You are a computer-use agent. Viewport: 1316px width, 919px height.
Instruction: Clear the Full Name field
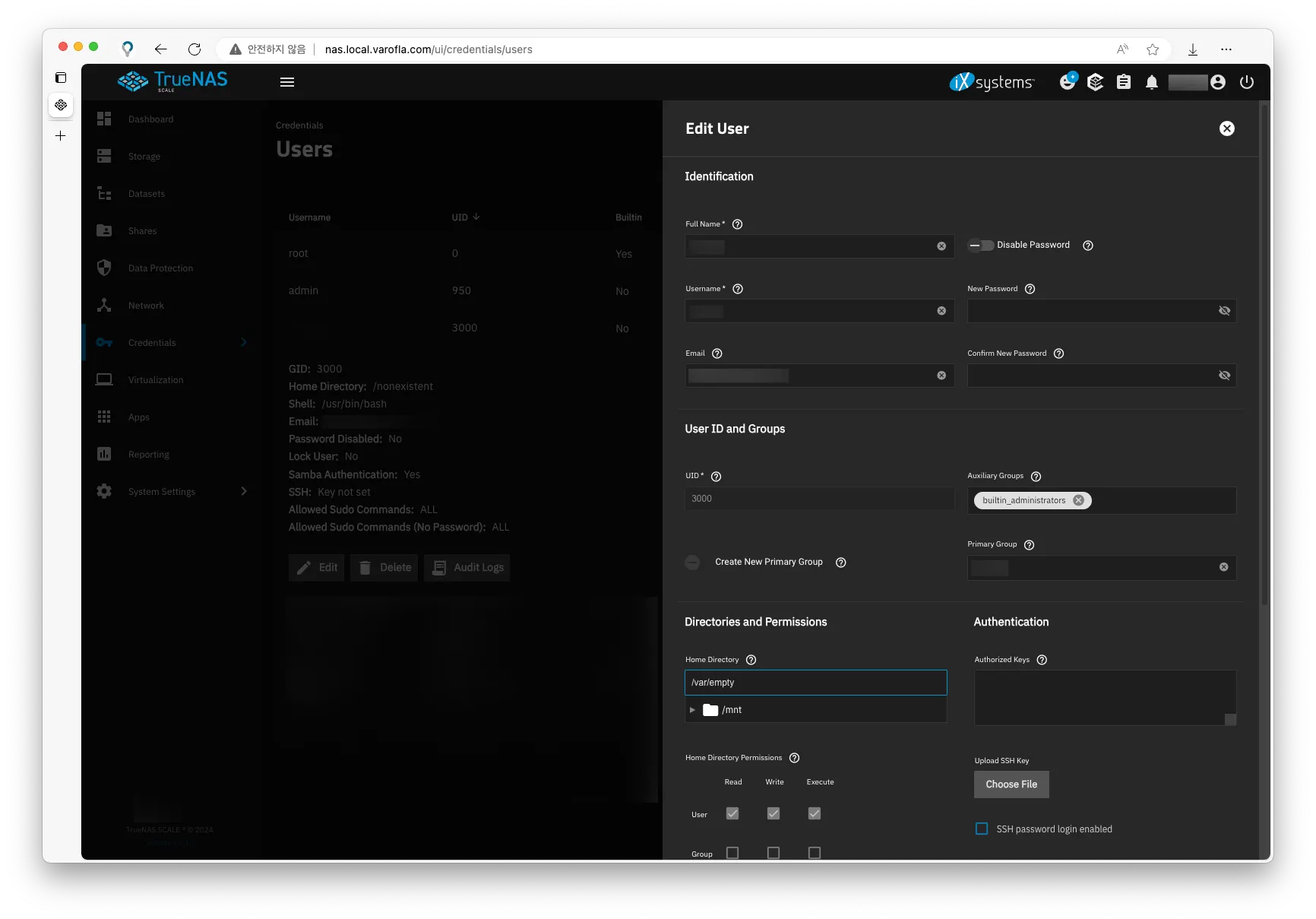(x=941, y=246)
